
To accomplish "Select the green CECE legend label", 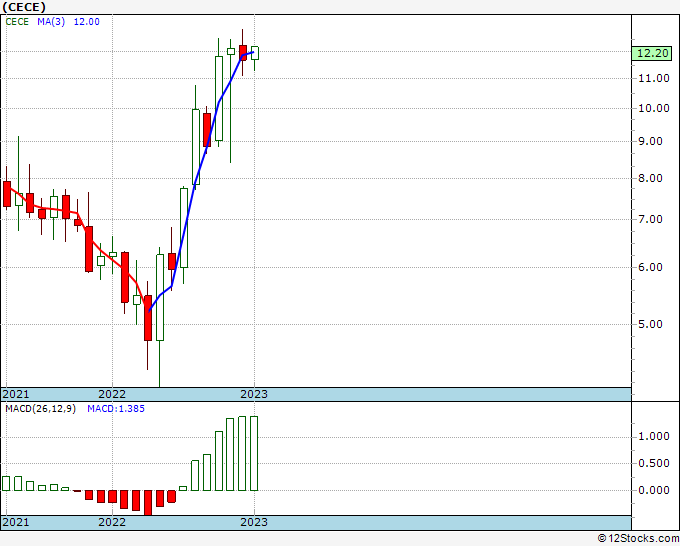I will pyautogui.click(x=17, y=22).
